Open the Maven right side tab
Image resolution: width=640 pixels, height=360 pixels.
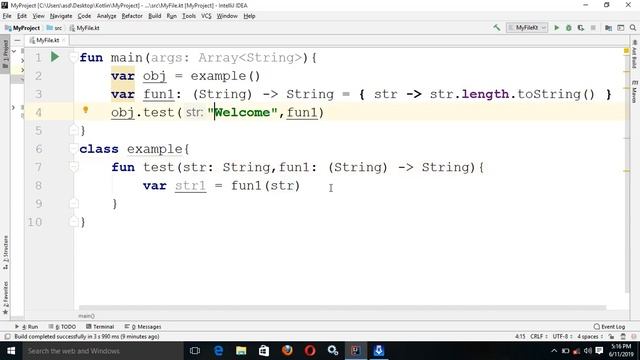[x=634, y=91]
